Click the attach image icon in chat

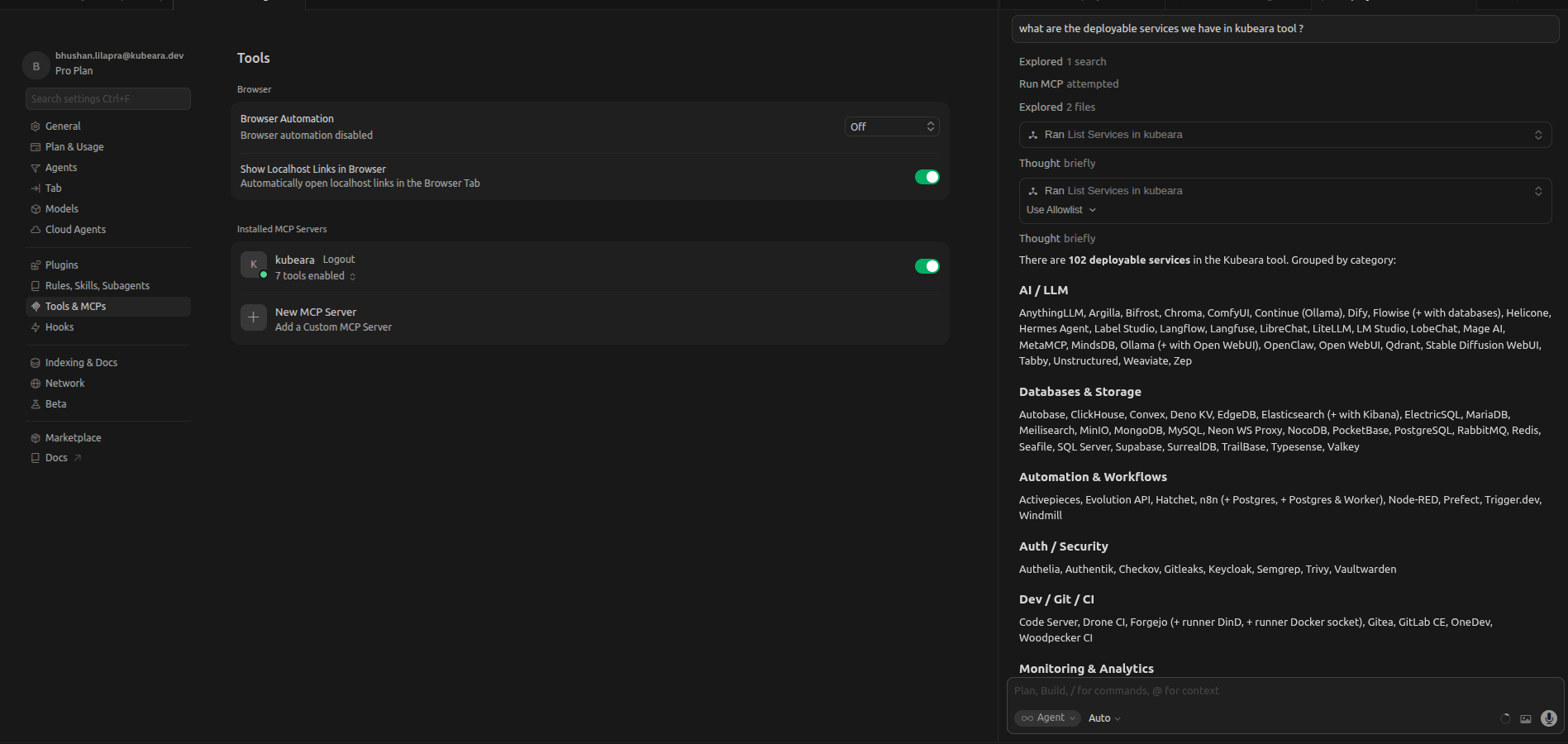[x=1526, y=718]
